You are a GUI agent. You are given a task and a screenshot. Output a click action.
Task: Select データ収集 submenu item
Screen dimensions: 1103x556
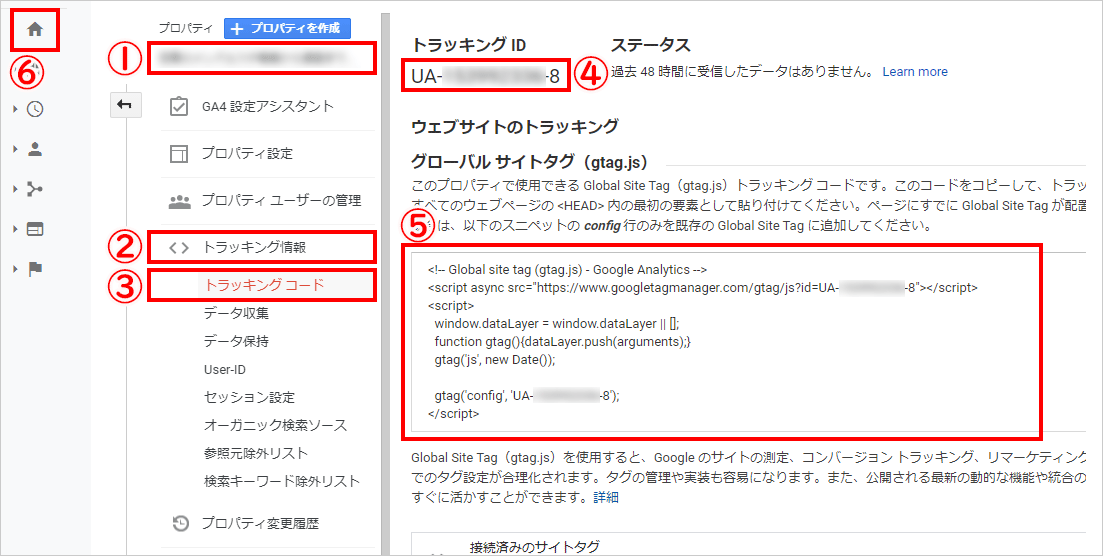pos(236,313)
